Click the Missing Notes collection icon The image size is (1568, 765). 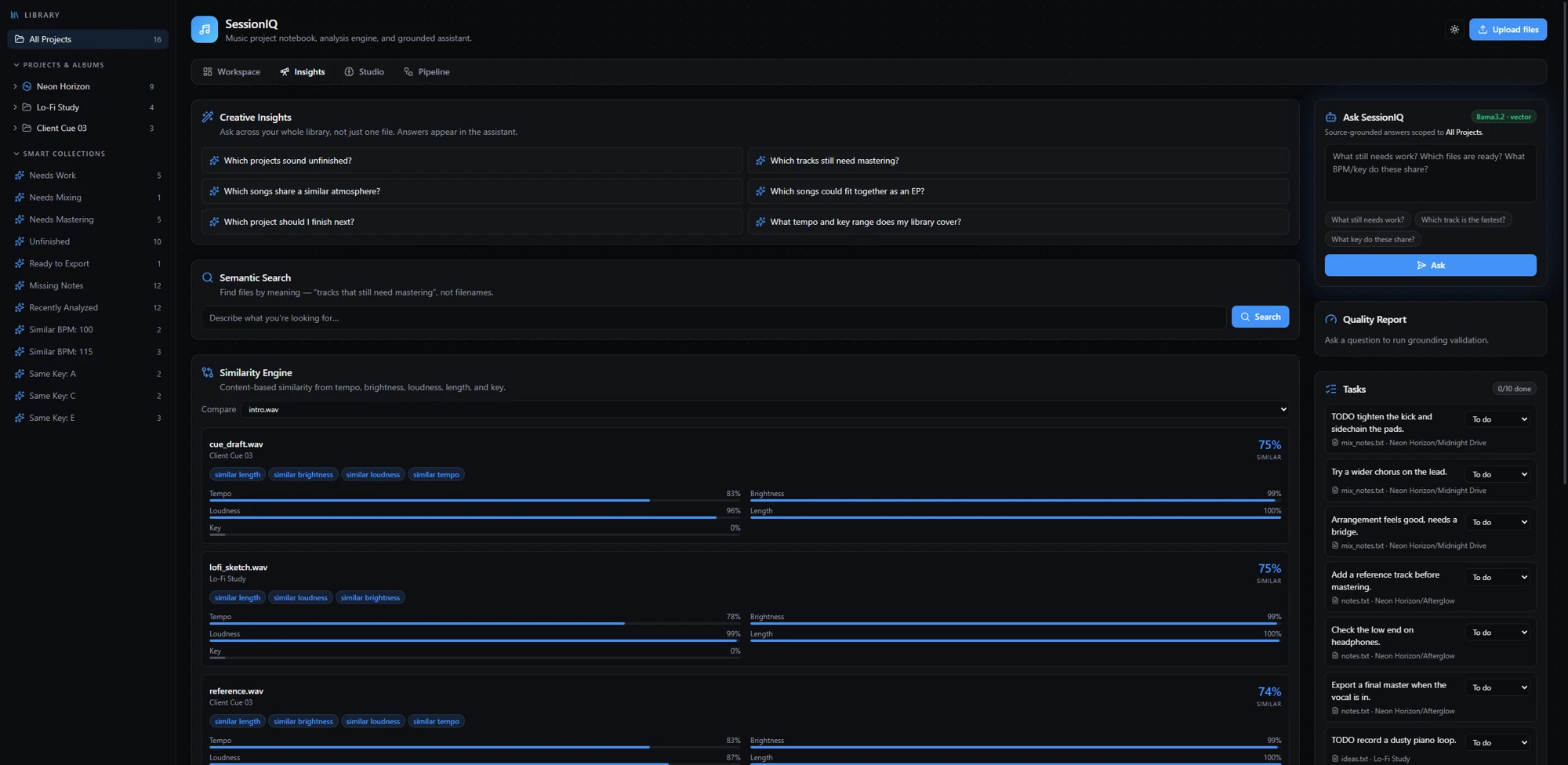20,285
